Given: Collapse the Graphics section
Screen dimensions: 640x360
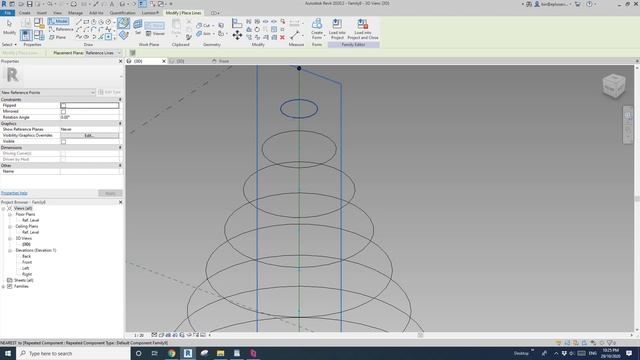Looking at the screenshot, I should pos(120,123).
